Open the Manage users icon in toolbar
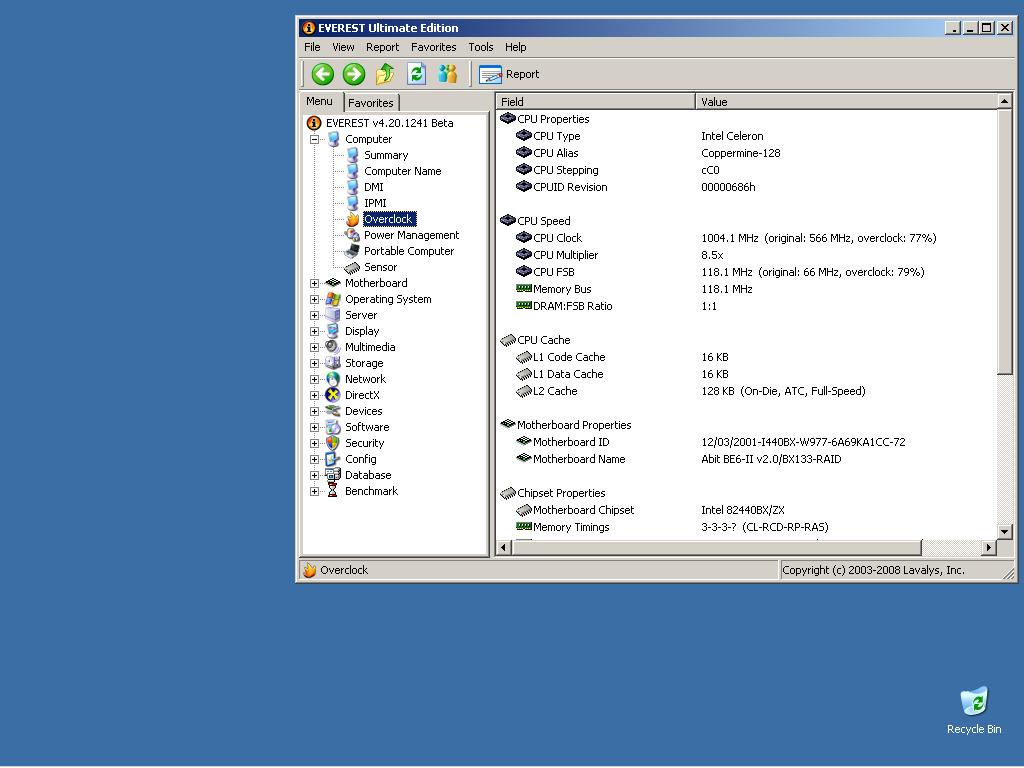 click(x=447, y=74)
